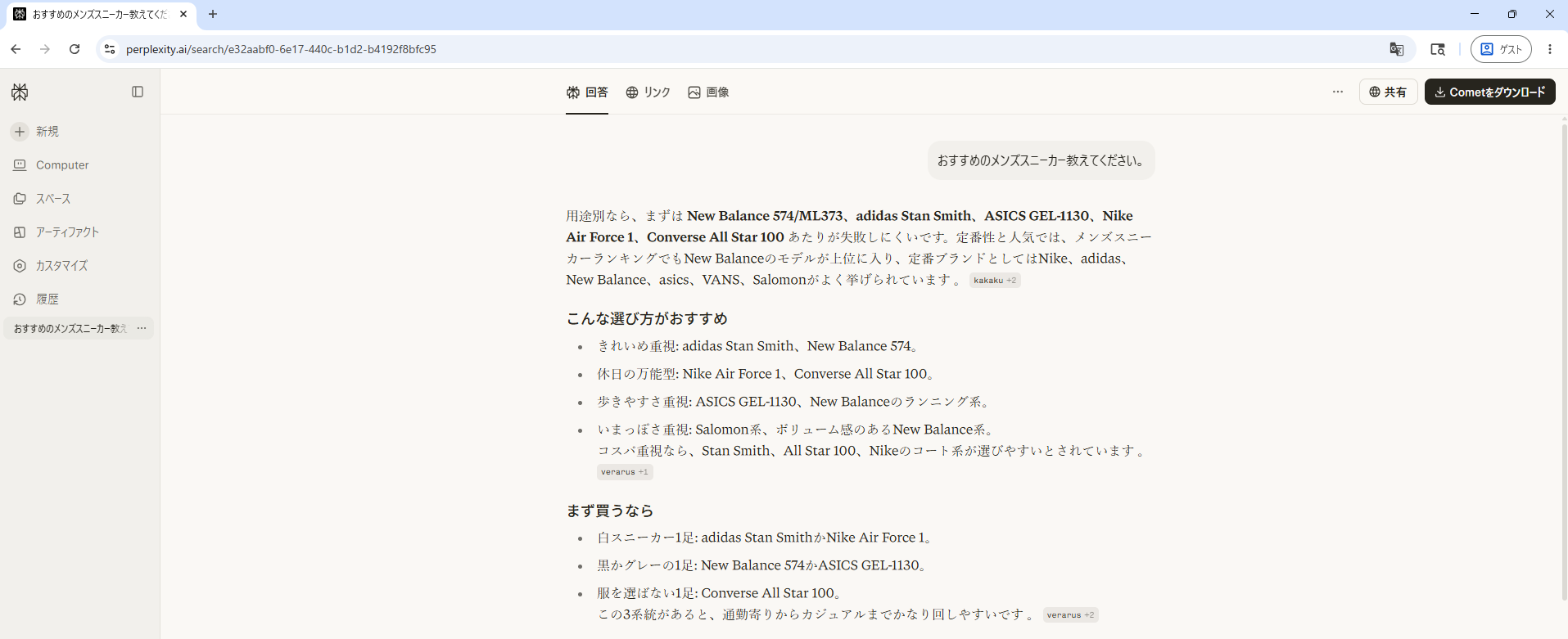Screen dimensions: 1568x639
Task: Open アーティファクト in sidebar
Action: click(56, 232)
